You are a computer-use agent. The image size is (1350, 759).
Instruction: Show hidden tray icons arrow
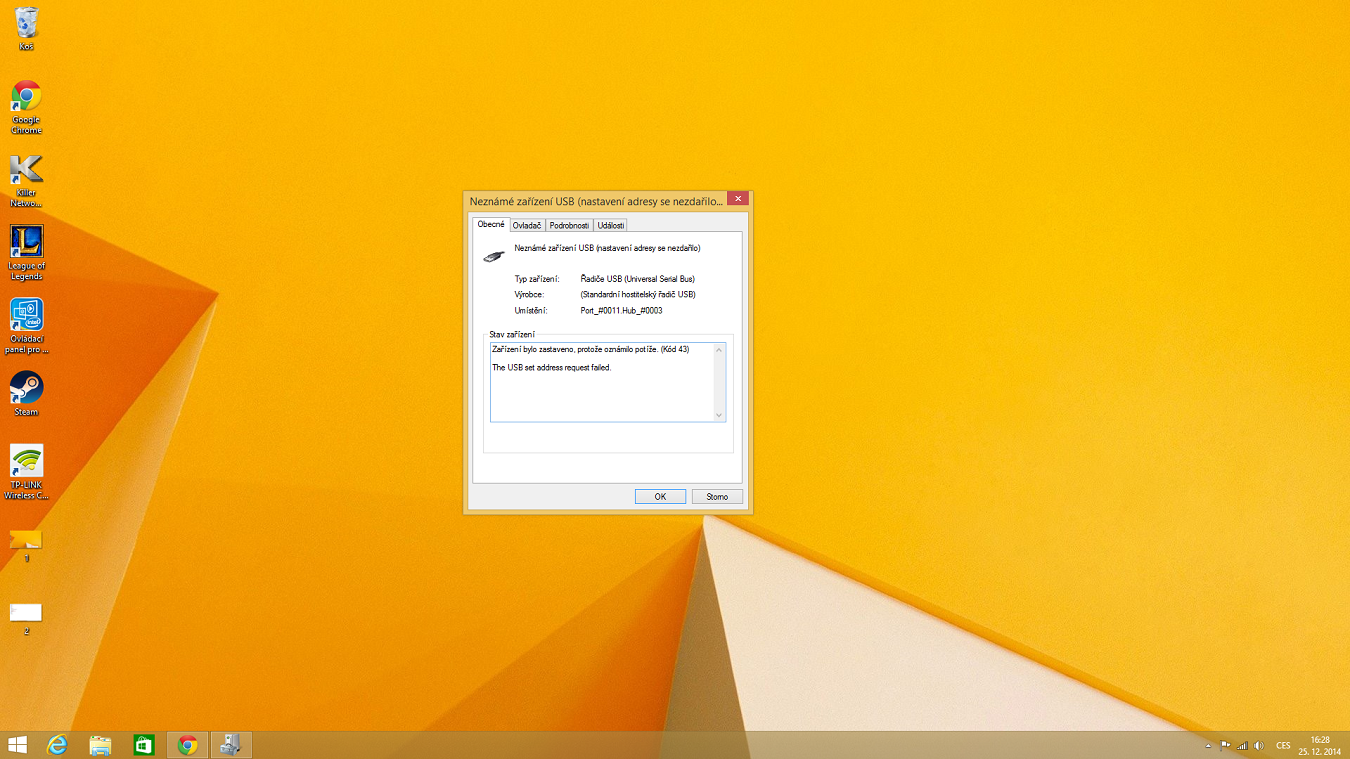(x=1208, y=746)
